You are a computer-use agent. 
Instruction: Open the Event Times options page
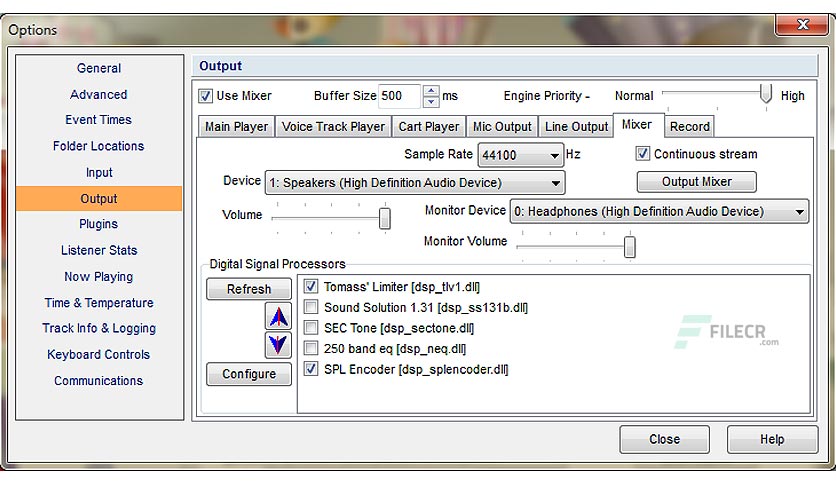[x=99, y=120]
